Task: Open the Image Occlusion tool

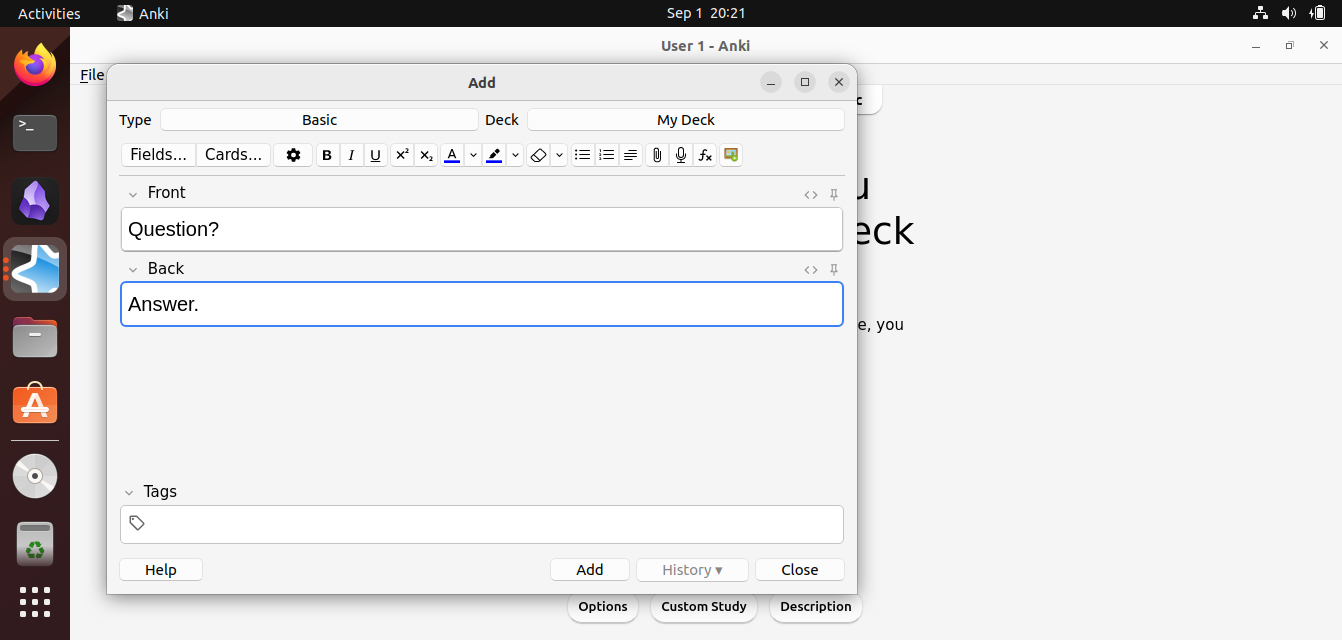Action: click(x=730, y=155)
